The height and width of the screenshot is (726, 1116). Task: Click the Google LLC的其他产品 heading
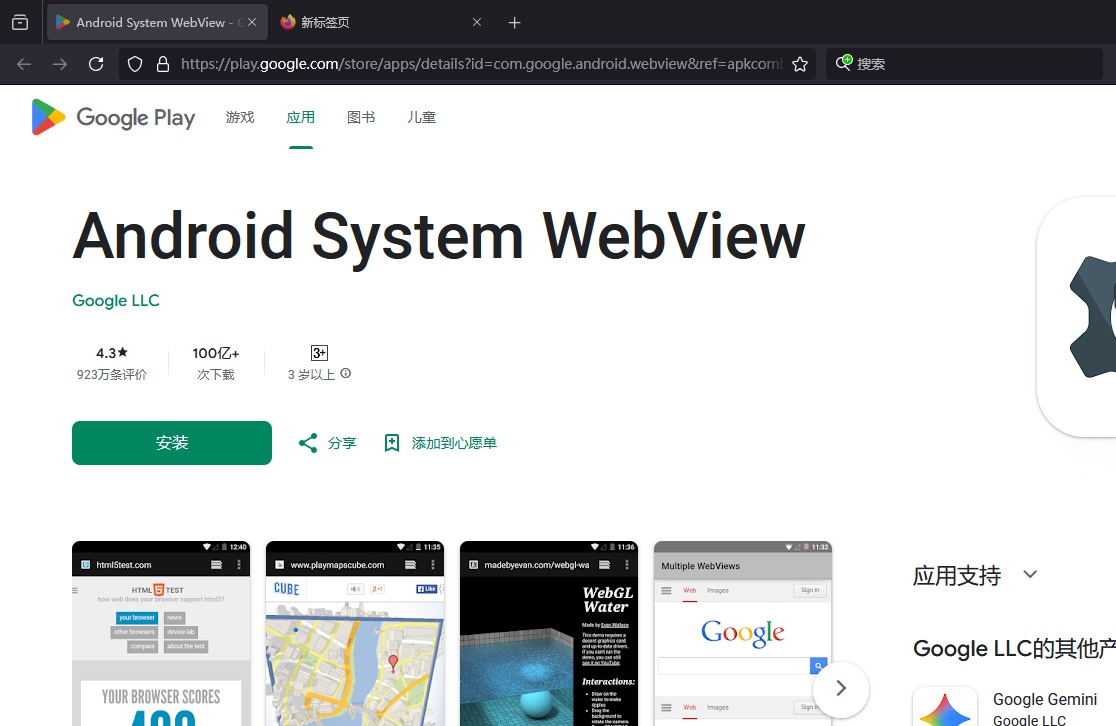[1014, 648]
